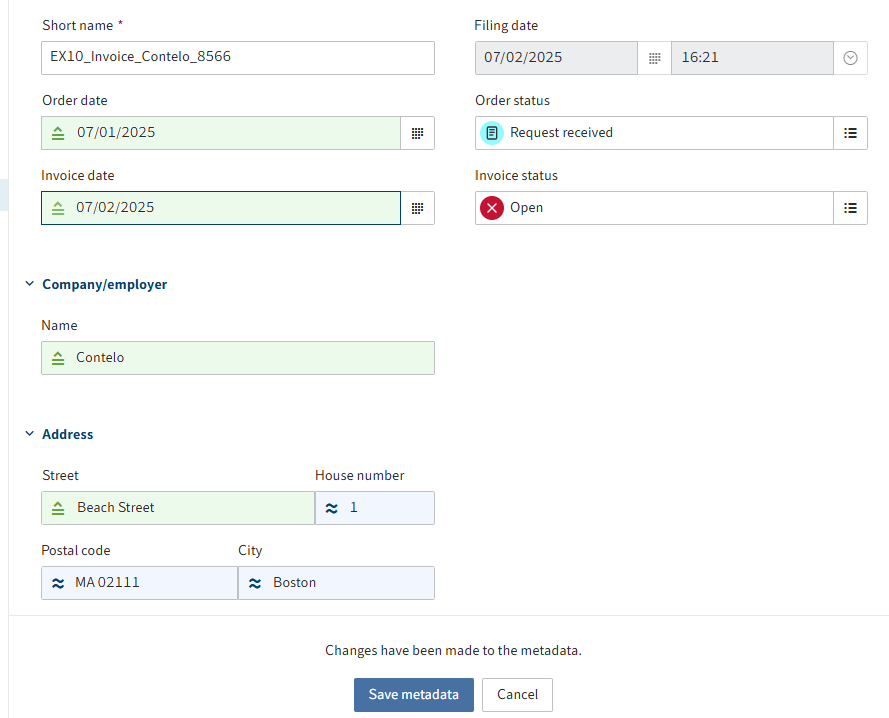
Task: Click the approximate icon in City field
Action: 255,583
